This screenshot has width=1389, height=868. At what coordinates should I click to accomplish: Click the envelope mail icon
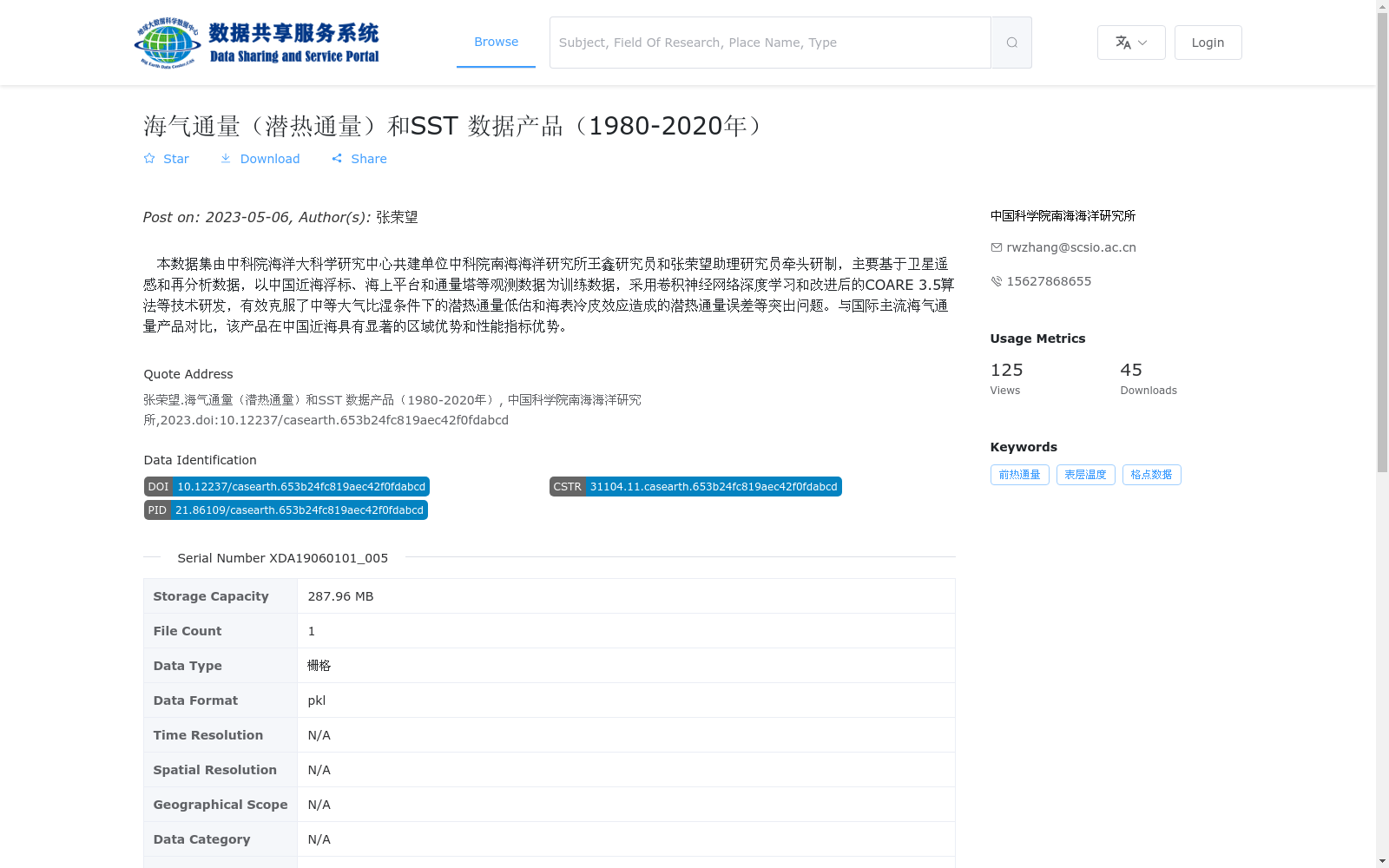[x=997, y=247]
